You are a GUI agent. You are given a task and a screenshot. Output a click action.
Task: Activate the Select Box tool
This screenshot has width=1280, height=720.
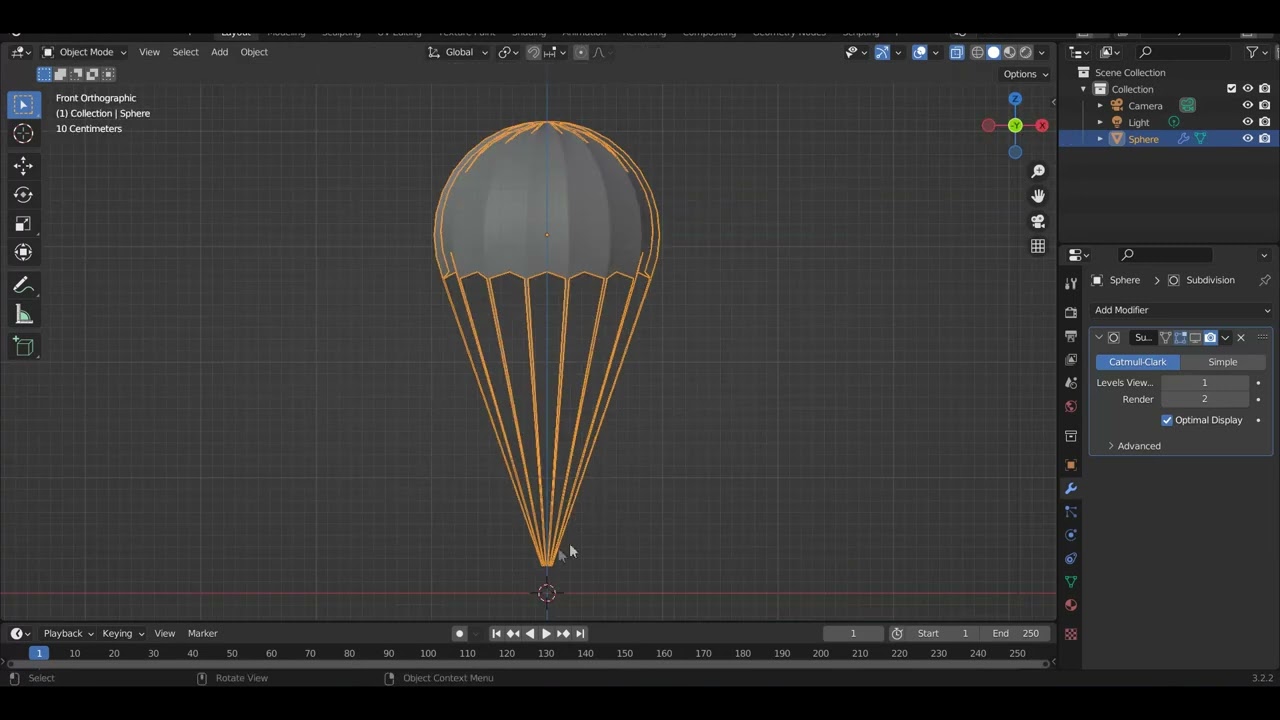[x=23, y=104]
